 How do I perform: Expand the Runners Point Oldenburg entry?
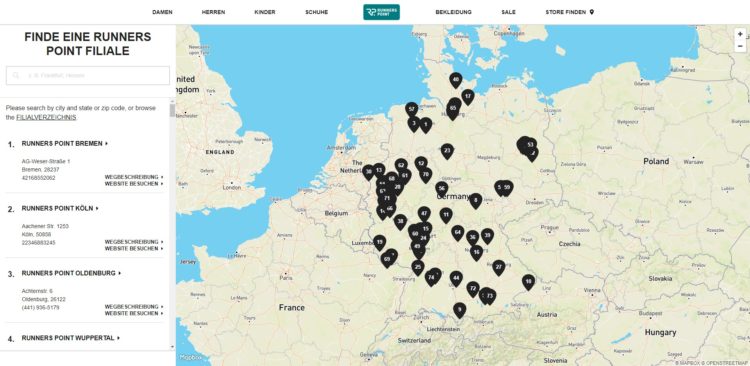[71, 273]
